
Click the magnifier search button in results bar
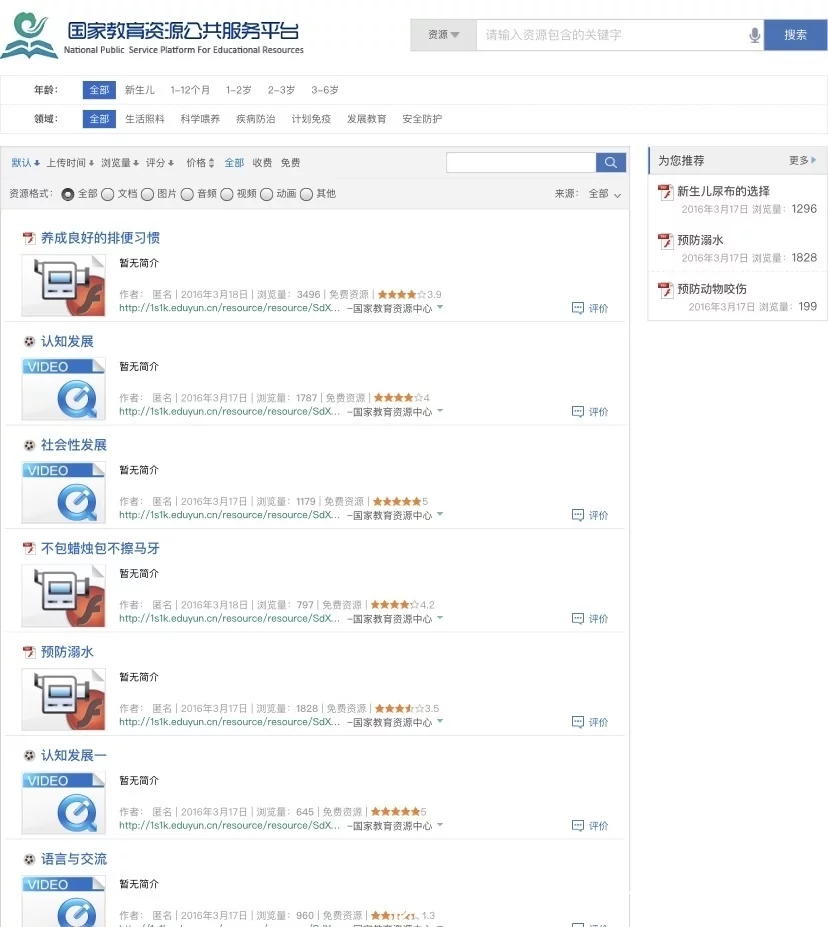pos(610,163)
